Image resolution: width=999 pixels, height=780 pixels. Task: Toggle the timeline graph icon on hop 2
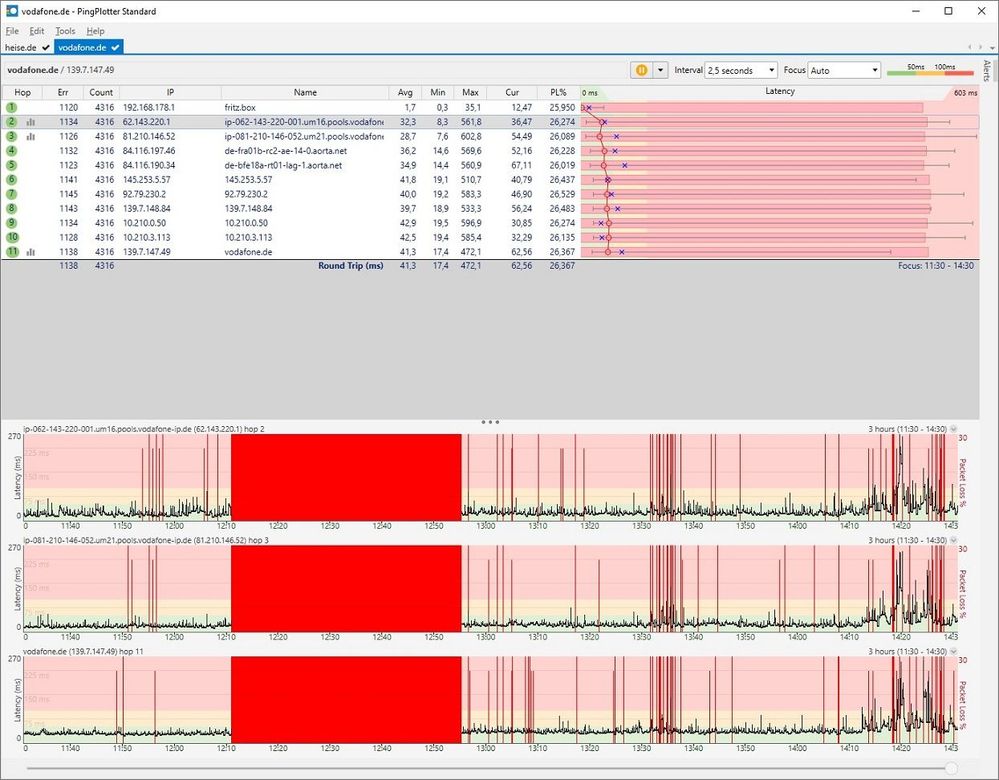31,122
